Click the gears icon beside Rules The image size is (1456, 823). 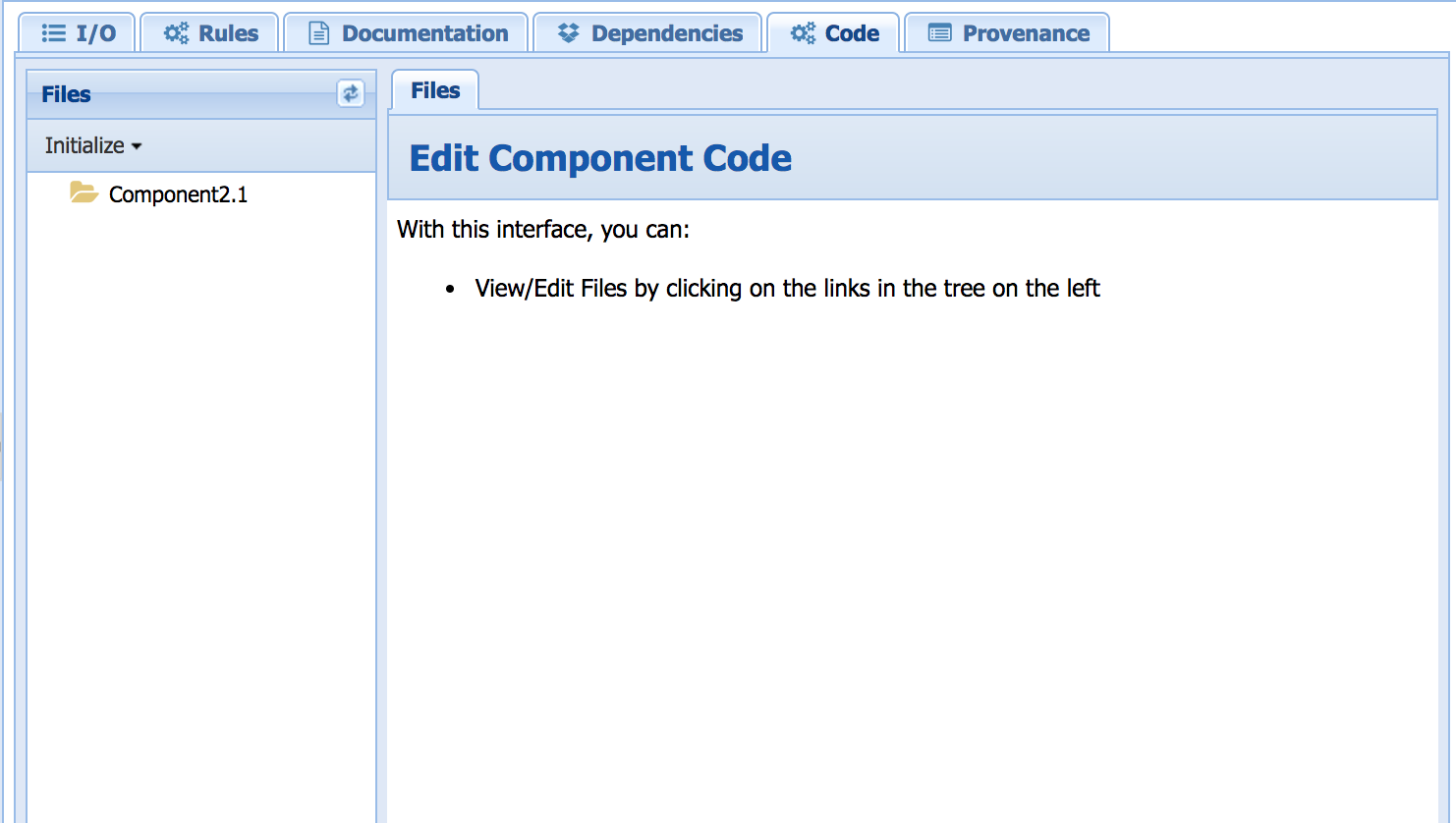click(x=176, y=33)
